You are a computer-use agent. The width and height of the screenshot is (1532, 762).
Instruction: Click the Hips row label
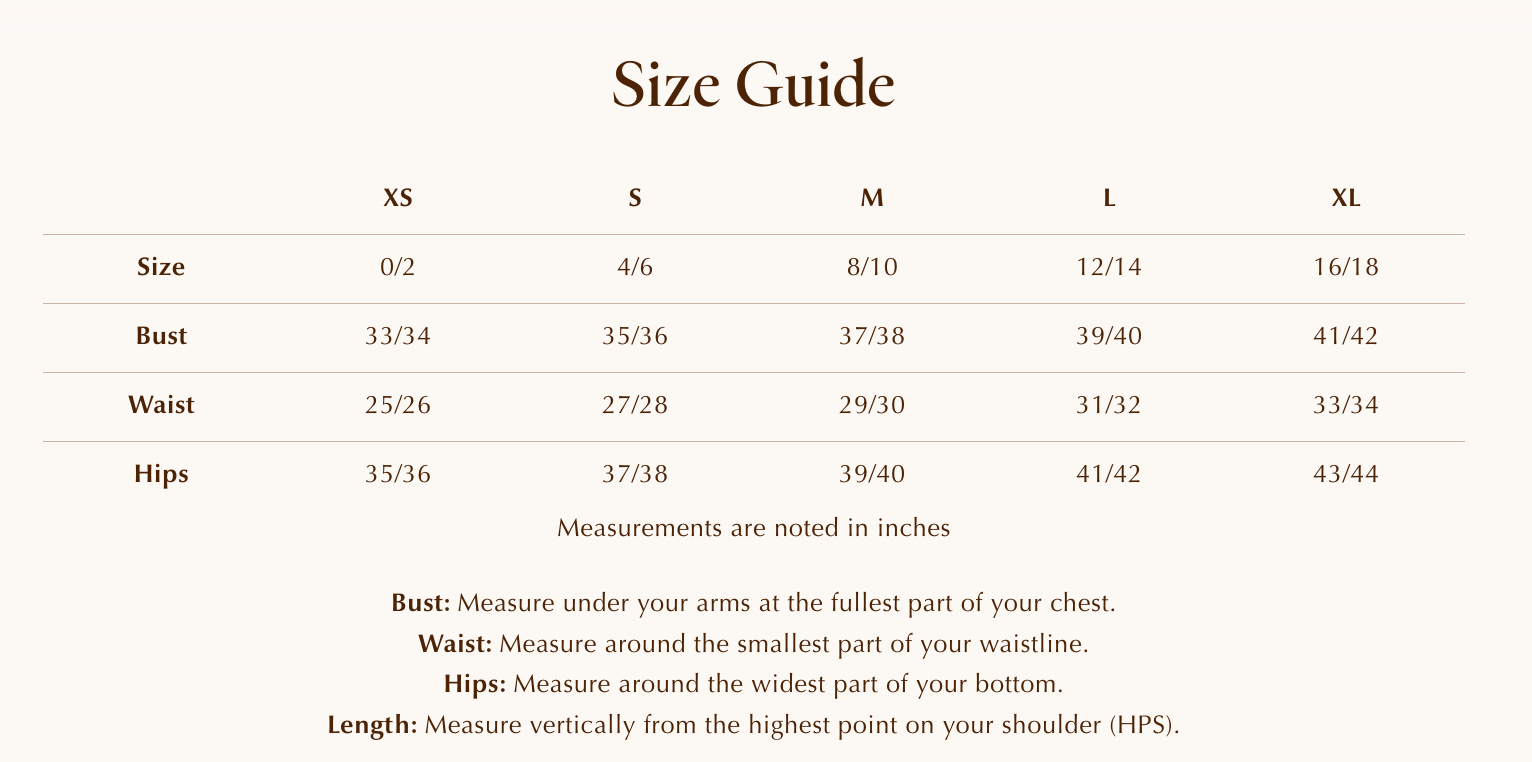click(161, 474)
